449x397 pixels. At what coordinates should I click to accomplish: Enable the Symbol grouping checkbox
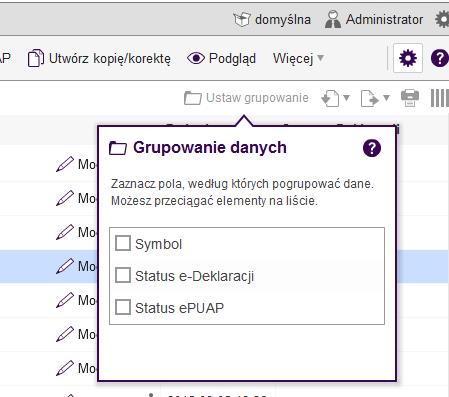pos(123,243)
